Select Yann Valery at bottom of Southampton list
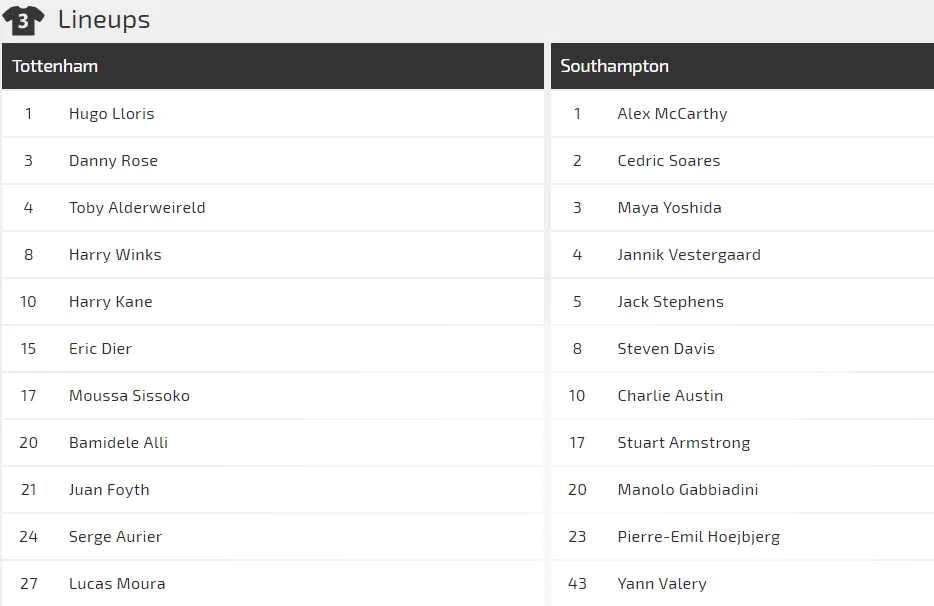 662,583
